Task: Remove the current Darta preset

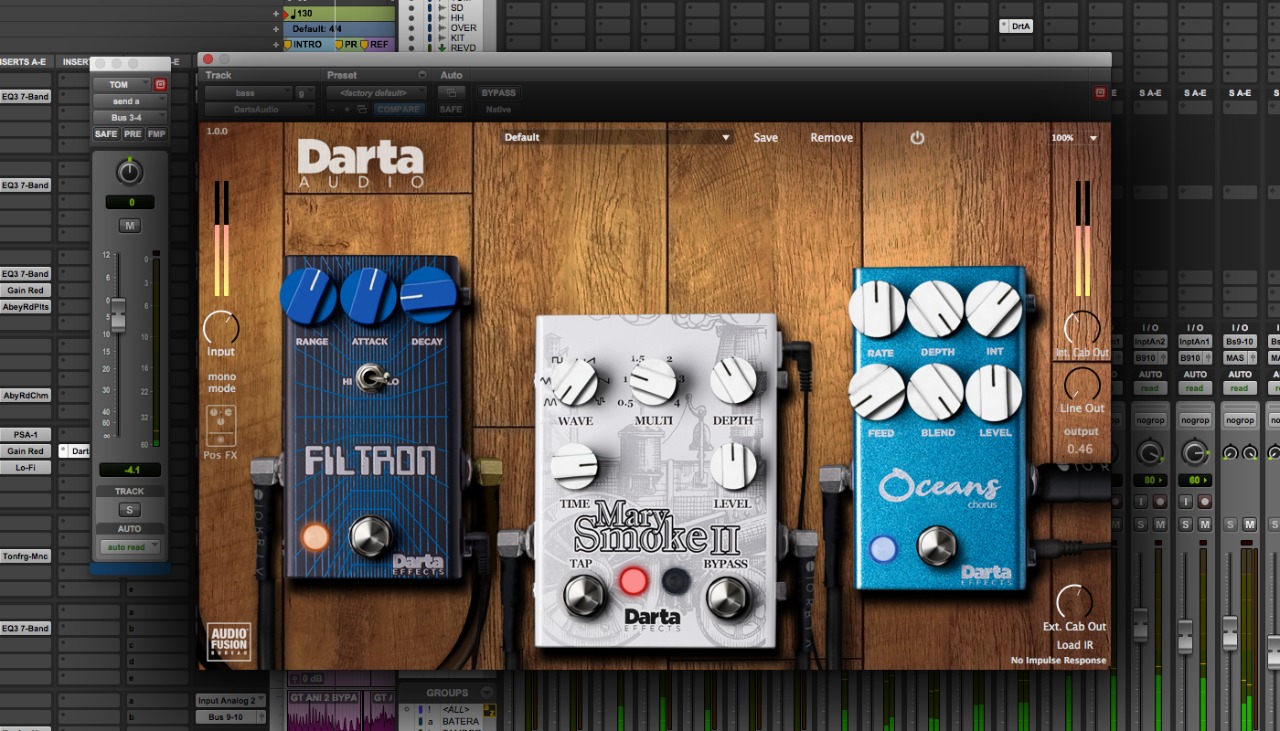Action: (831, 138)
